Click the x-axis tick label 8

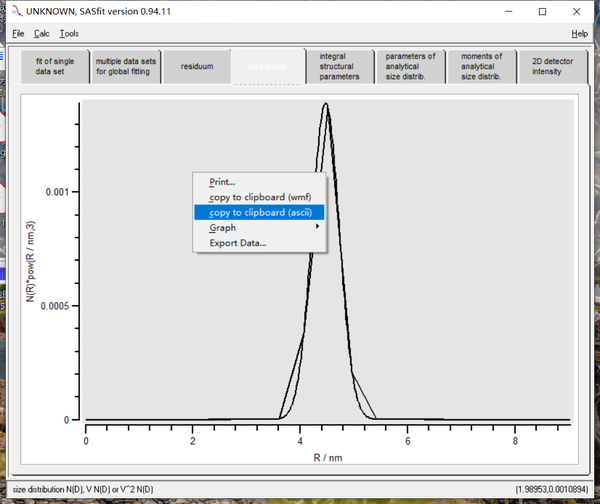pos(515,441)
